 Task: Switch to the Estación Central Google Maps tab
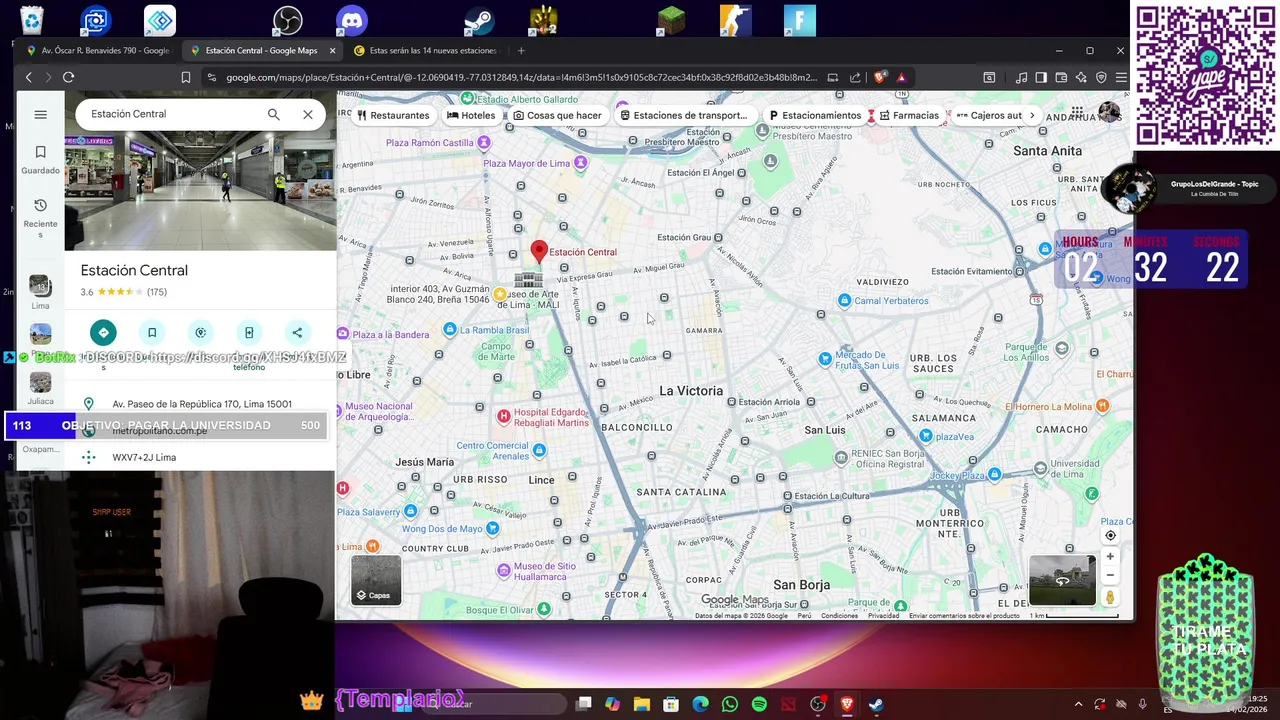tap(260, 50)
